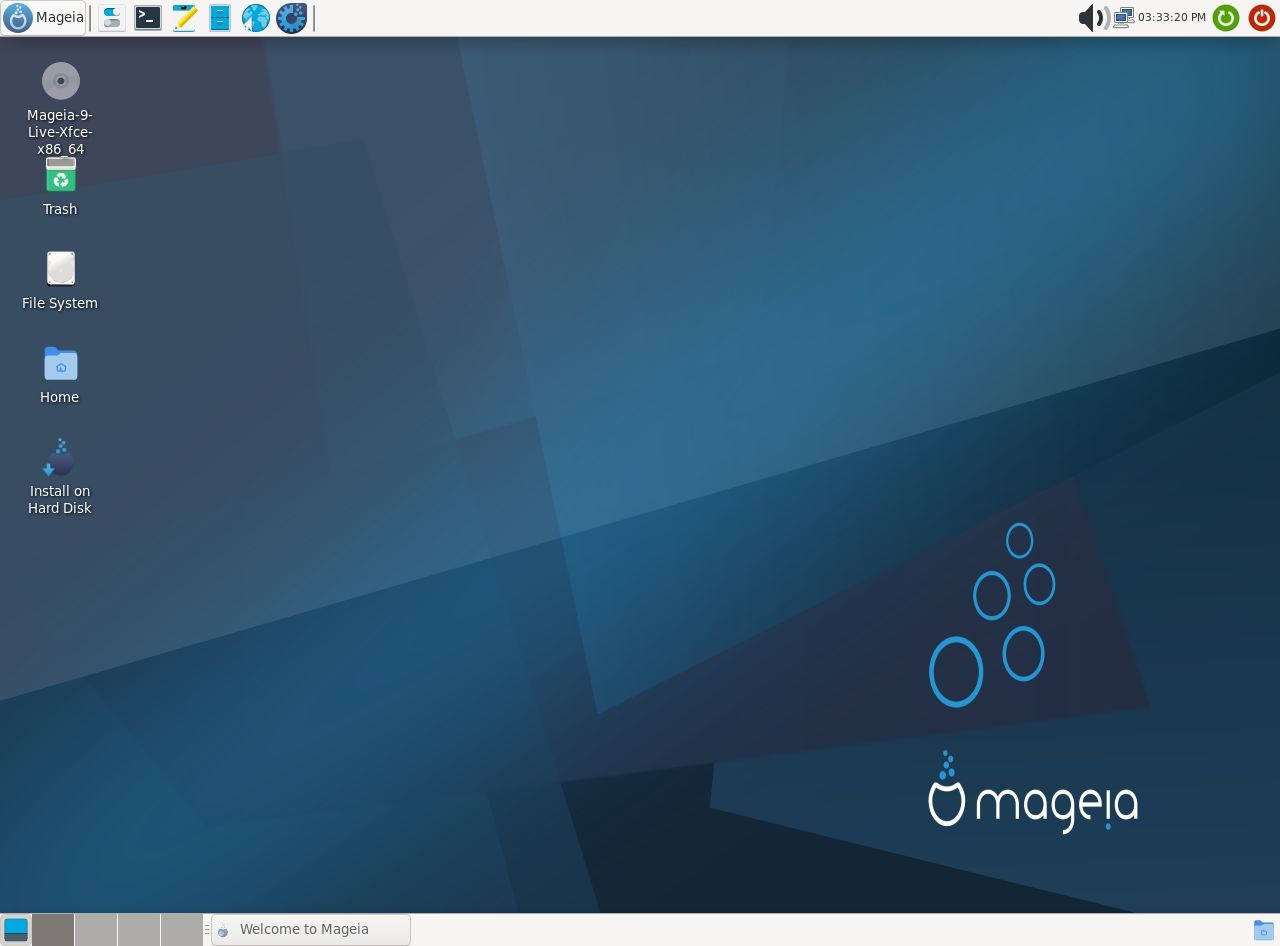Click the green restart button
Image resolution: width=1280 pixels, height=946 pixels.
[x=1225, y=17]
